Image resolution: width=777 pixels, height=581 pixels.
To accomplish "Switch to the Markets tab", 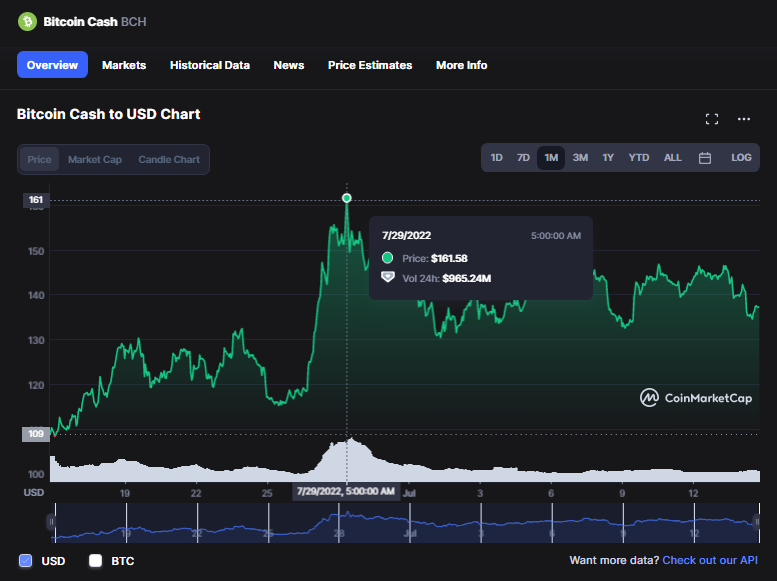I will pyautogui.click(x=124, y=65).
